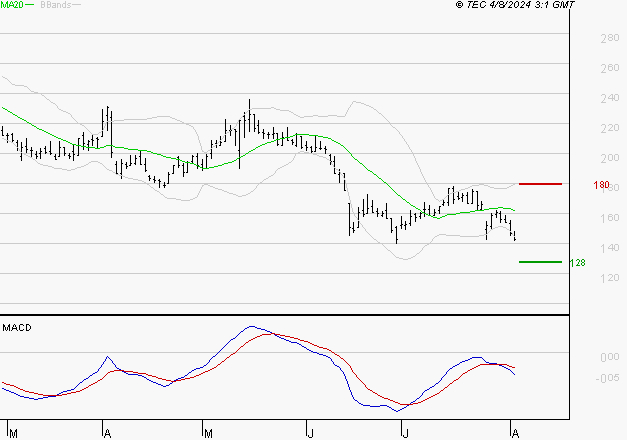The image size is (627, 440).
Task: Click the second M month marker
Action: click(x=208, y=434)
